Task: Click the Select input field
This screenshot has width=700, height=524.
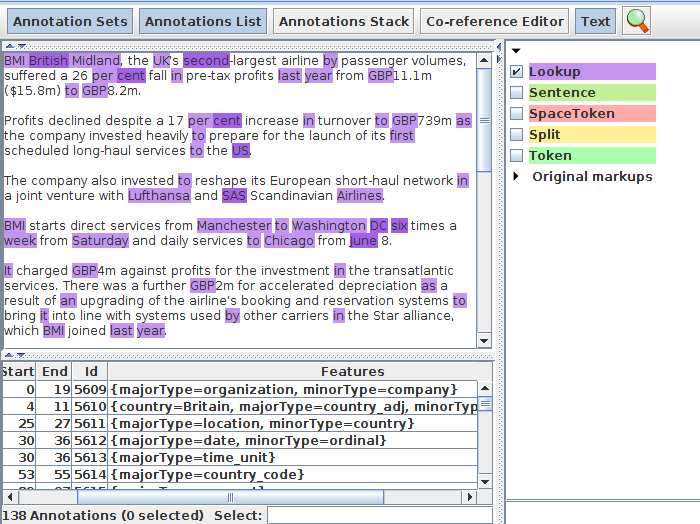Action: [x=378, y=515]
